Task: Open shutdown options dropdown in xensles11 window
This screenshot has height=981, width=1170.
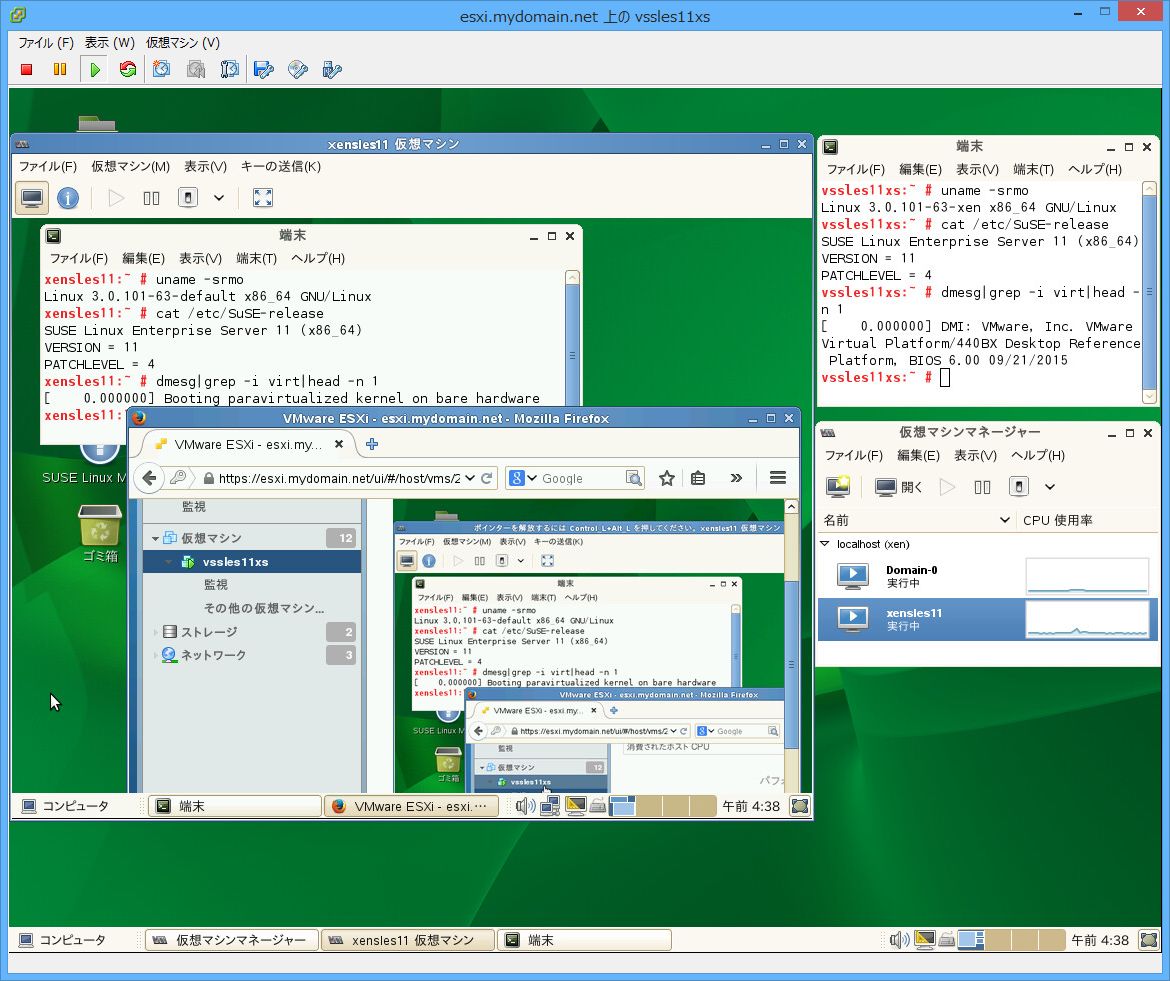Action: pos(219,198)
